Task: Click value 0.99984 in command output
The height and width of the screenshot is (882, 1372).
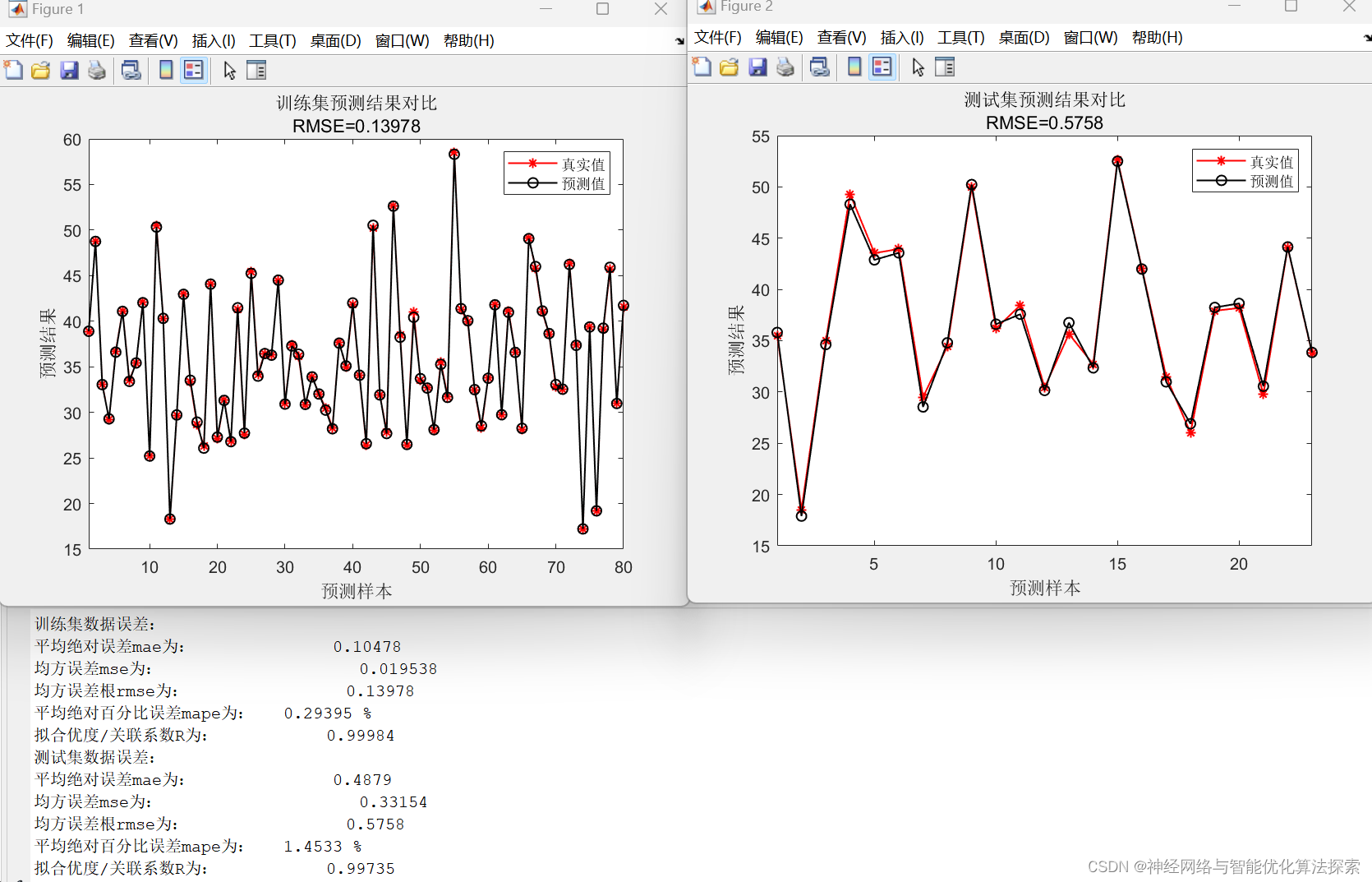Action: [361, 736]
